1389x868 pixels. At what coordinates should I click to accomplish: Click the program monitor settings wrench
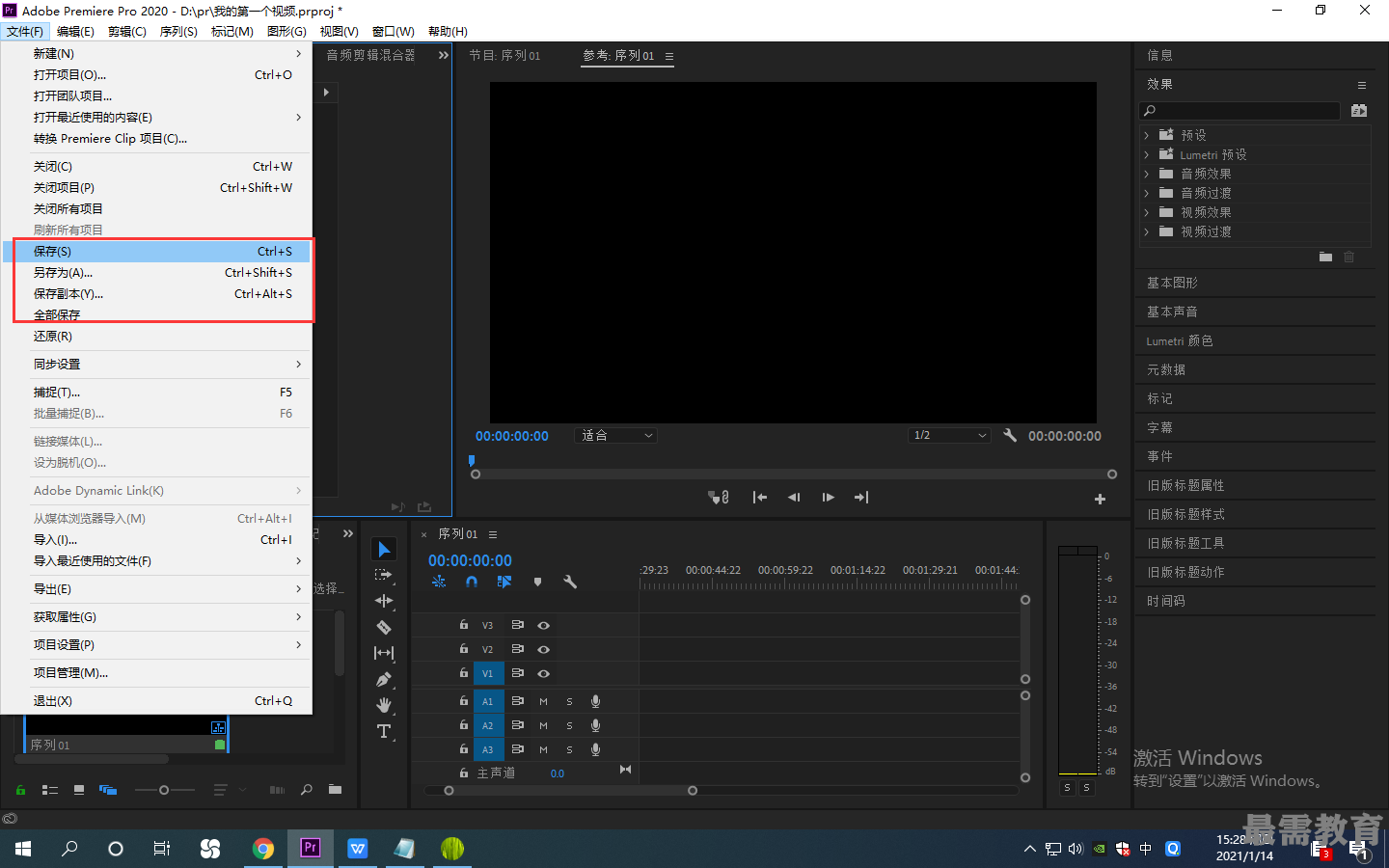(1010, 436)
